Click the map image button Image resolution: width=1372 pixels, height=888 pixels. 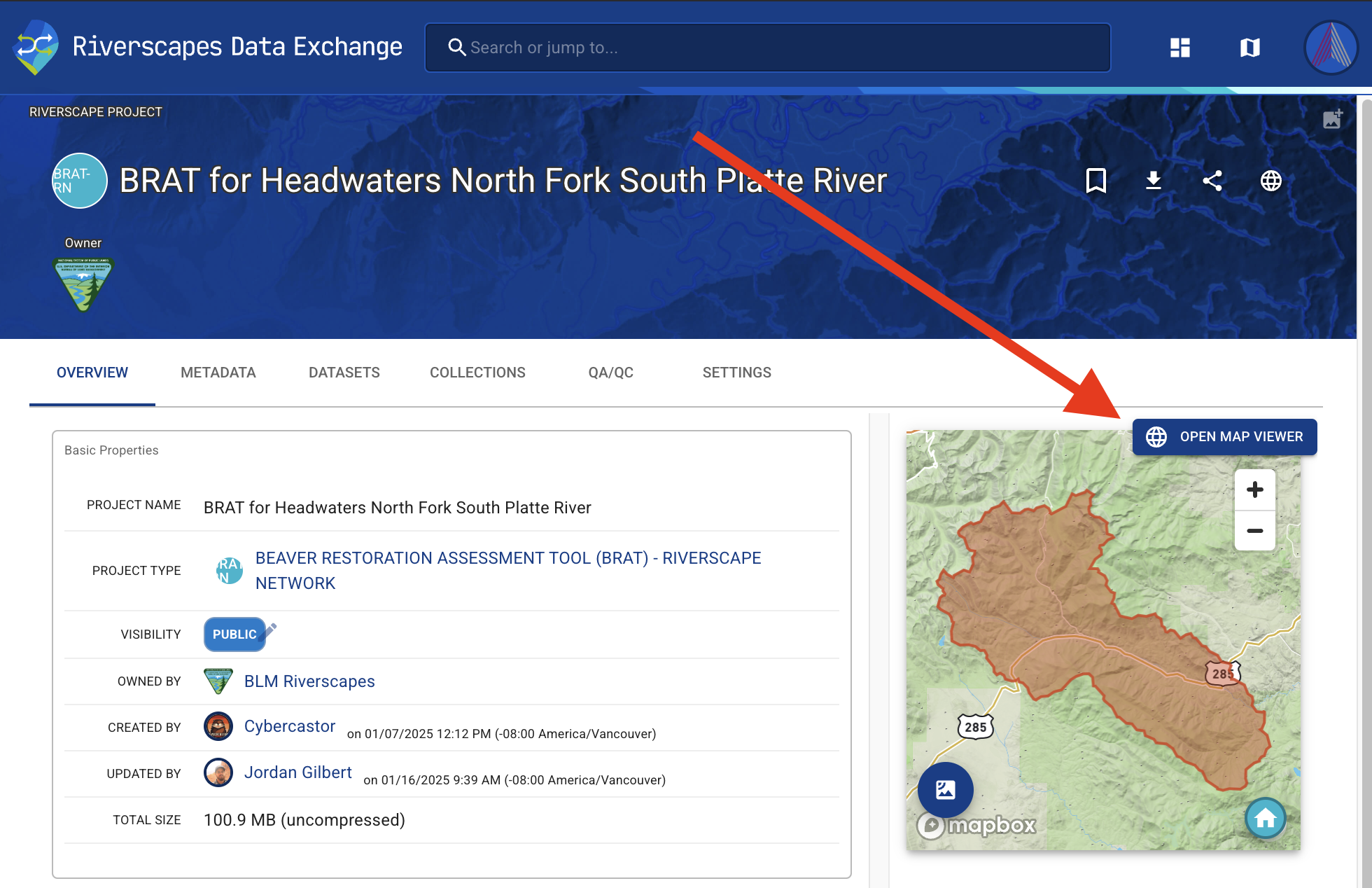click(x=946, y=790)
